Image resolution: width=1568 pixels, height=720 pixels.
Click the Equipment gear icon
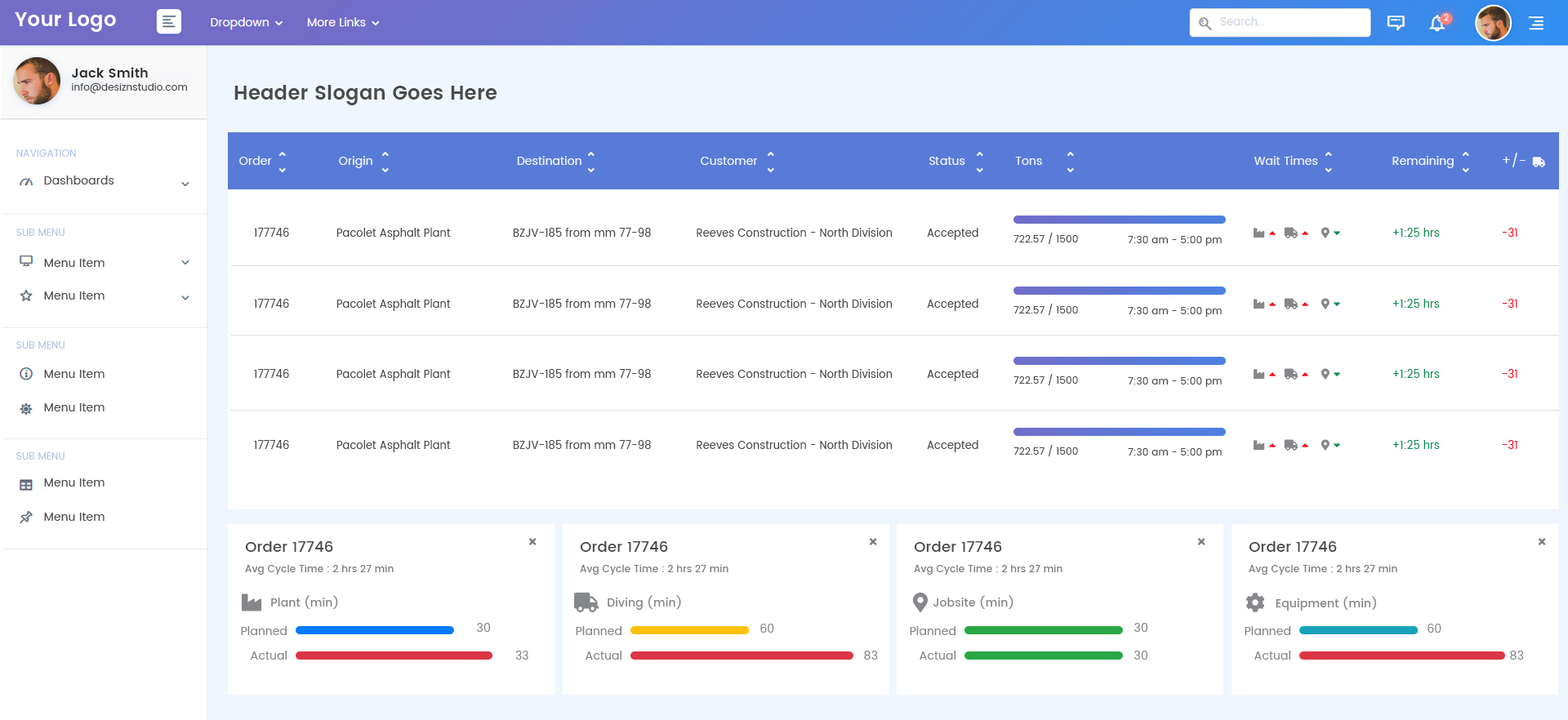tap(1255, 602)
